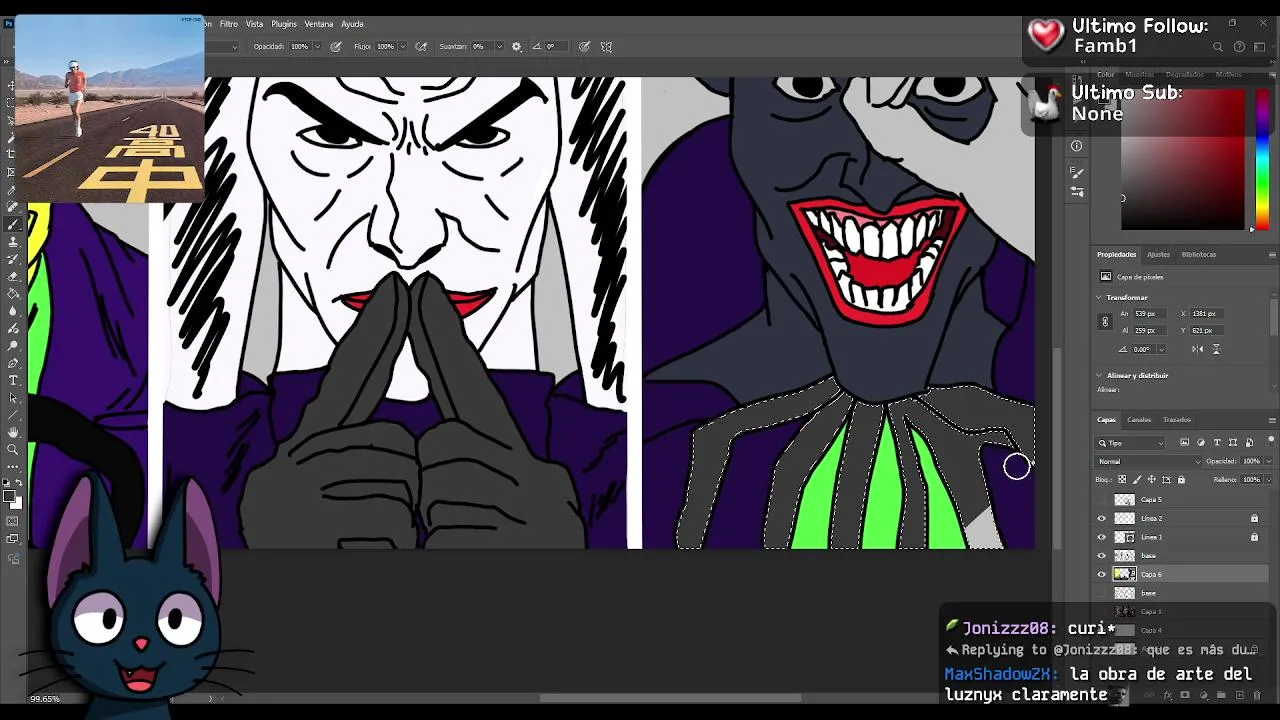The width and height of the screenshot is (1280, 720).
Task: Select the Spot Healing Brush tool
Action: pyautogui.click(x=12, y=207)
